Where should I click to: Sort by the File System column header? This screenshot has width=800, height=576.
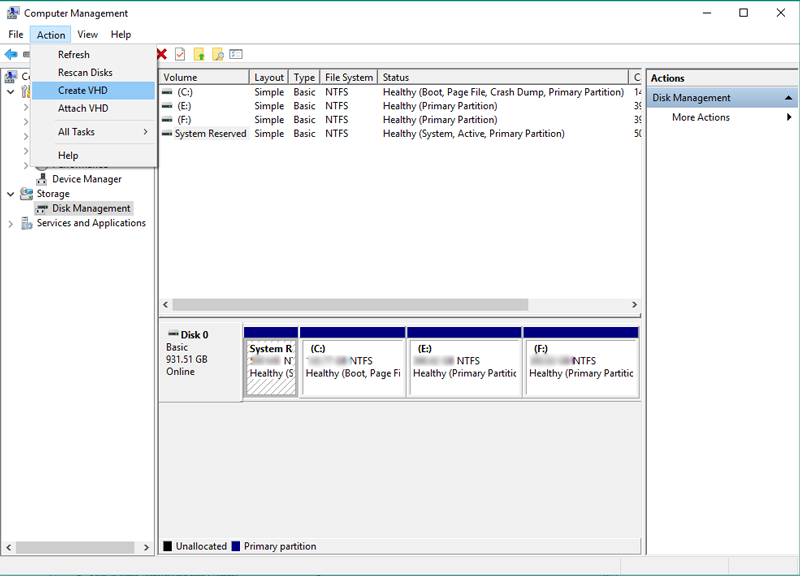click(x=349, y=77)
